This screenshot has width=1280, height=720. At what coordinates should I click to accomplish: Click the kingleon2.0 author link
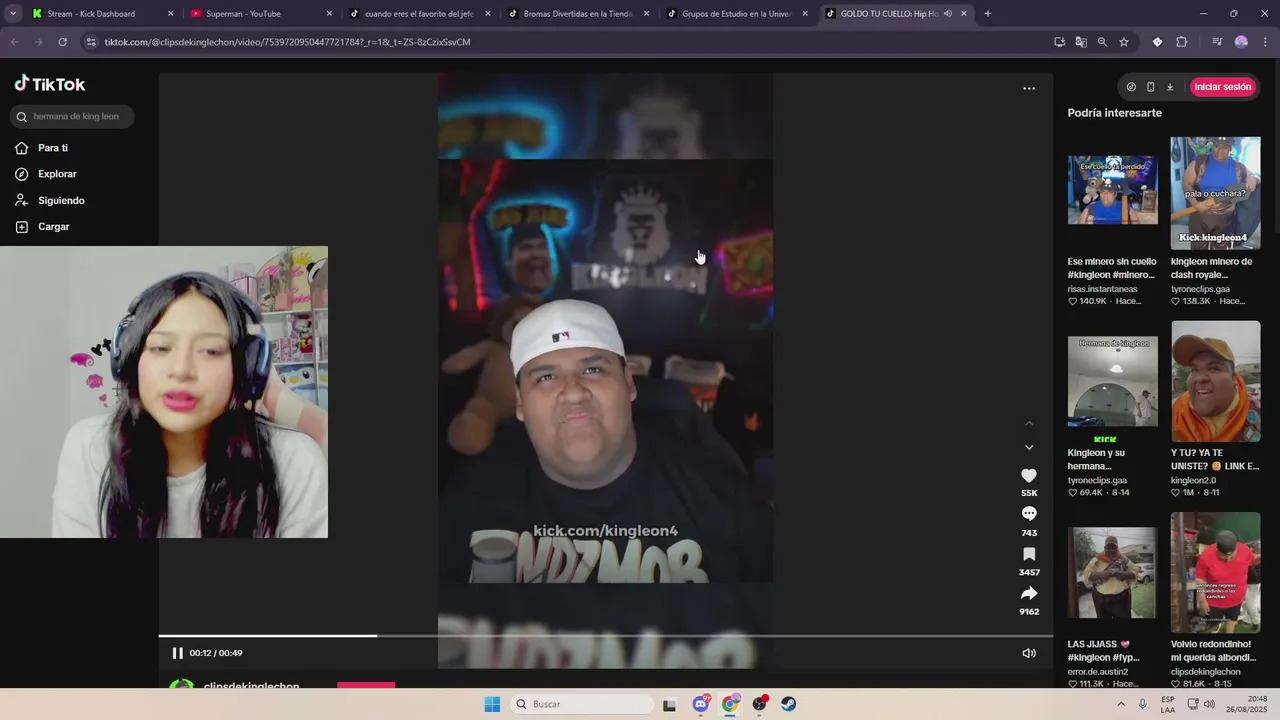[x=1193, y=480]
